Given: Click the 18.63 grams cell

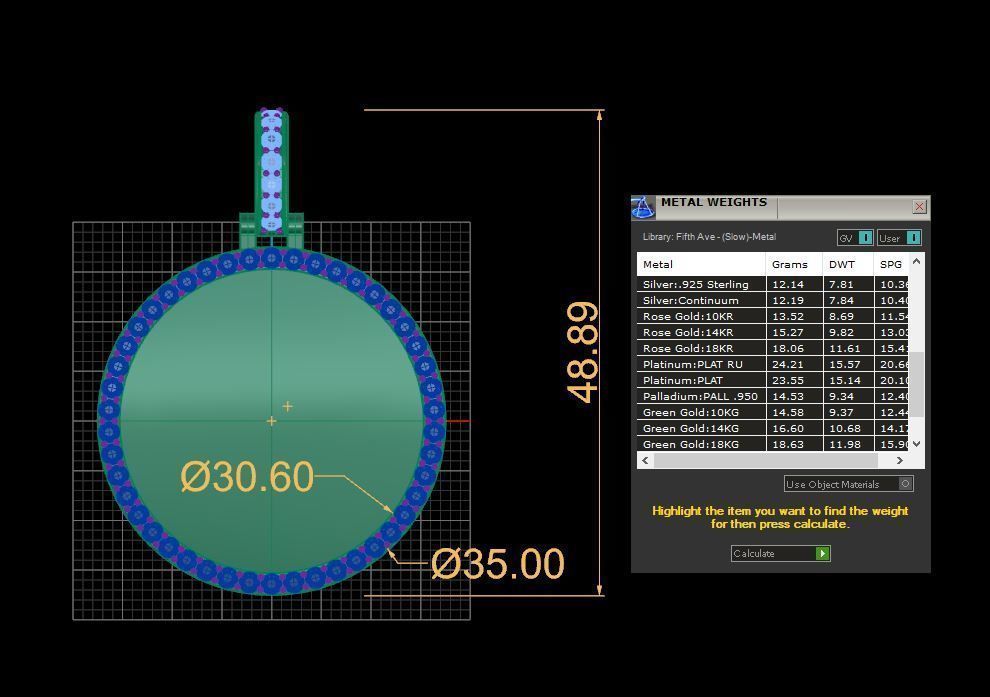Looking at the screenshot, I should click(794, 444).
